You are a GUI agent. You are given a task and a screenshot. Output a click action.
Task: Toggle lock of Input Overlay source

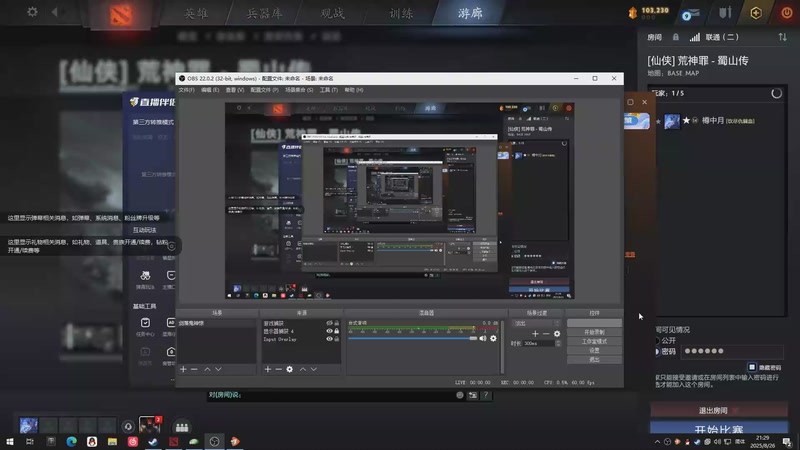click(336, 339)
